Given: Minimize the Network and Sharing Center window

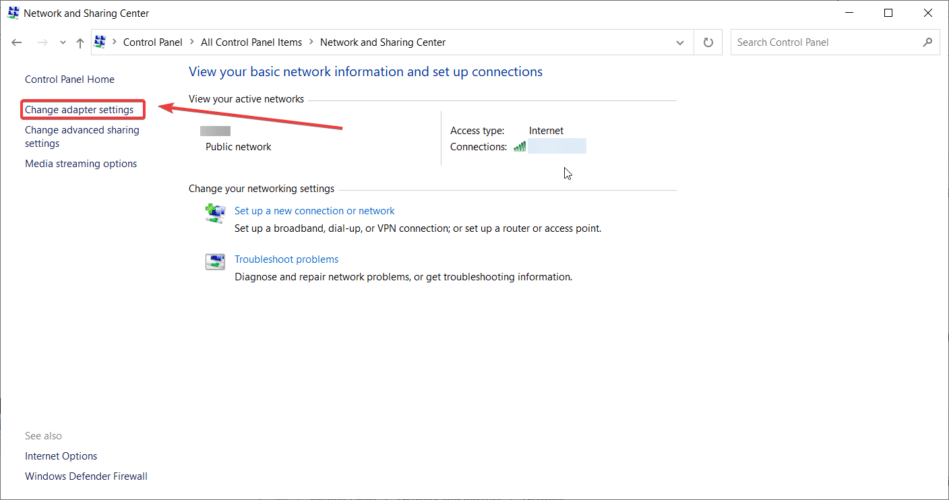Looking at the screenshot, I should pyautogui.click(x=849, y=13).
